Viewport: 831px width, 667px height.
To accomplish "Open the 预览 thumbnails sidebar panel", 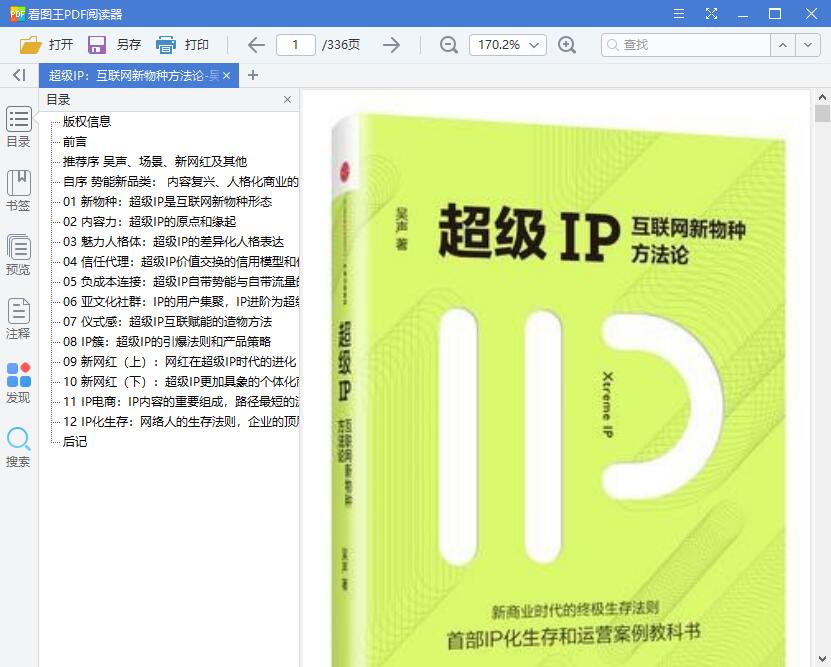I will coord(19,255).
